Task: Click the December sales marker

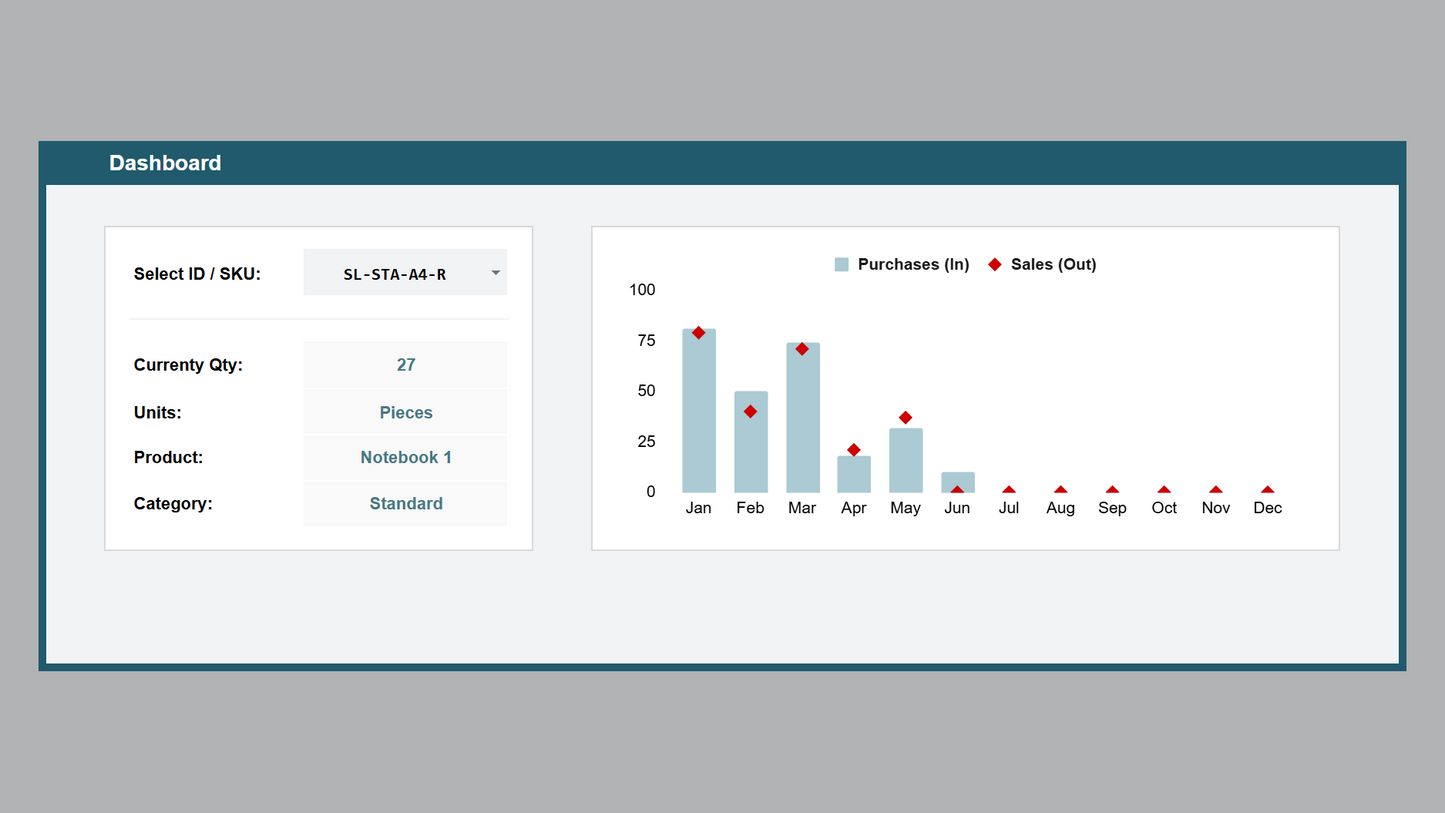Action: tap(1267, 490)
